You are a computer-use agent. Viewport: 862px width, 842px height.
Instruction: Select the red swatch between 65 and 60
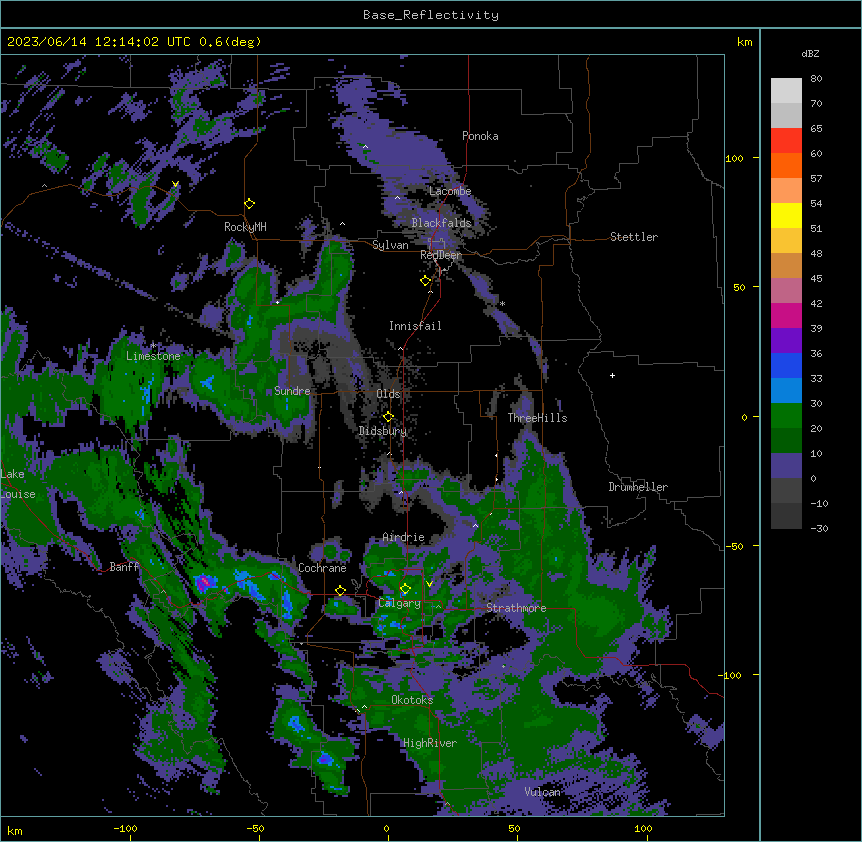point(786,140)
